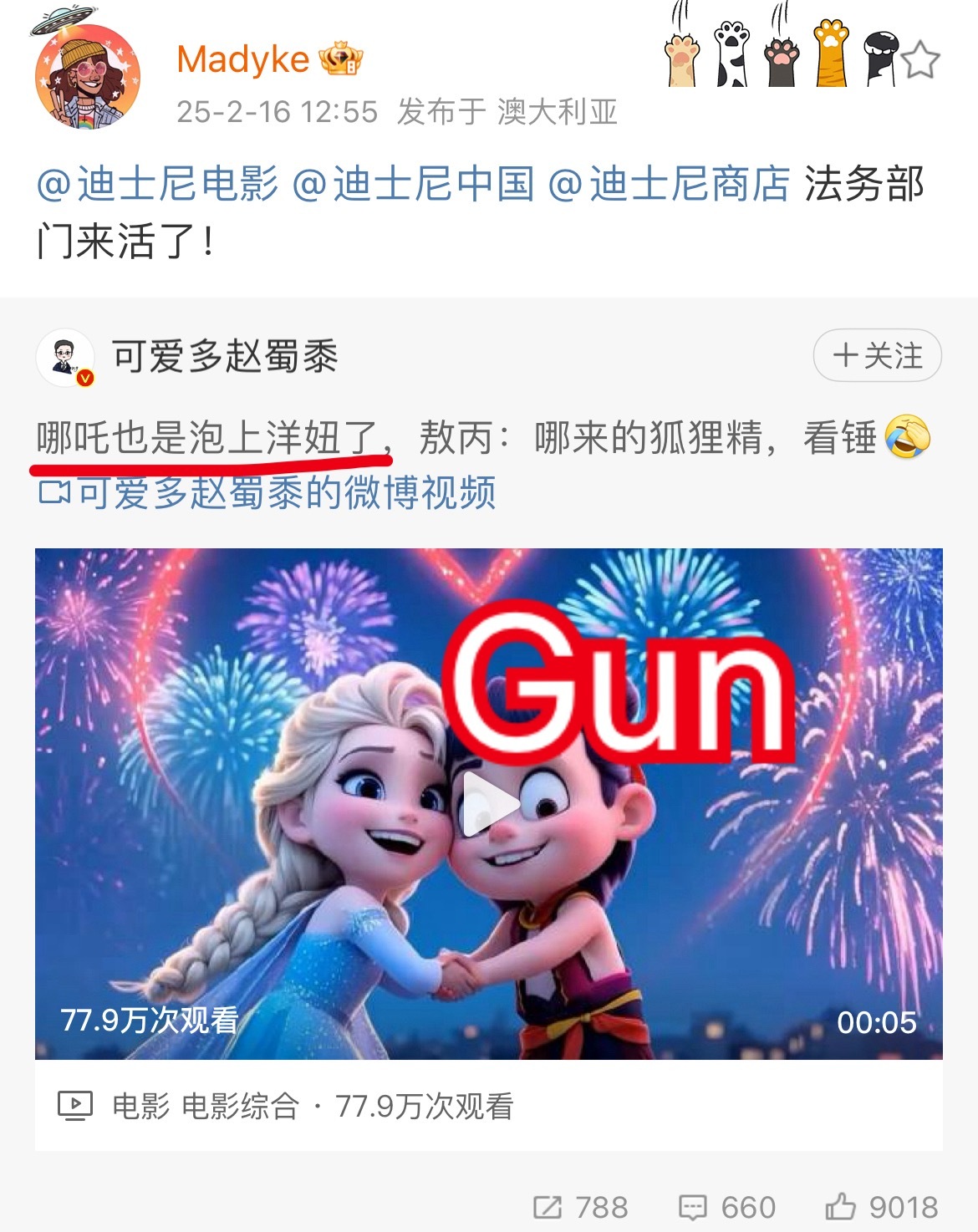This screenshot has height=1232, width=978.
Task: Tap the 00:05 video duration label
Action: point(877,1021)
